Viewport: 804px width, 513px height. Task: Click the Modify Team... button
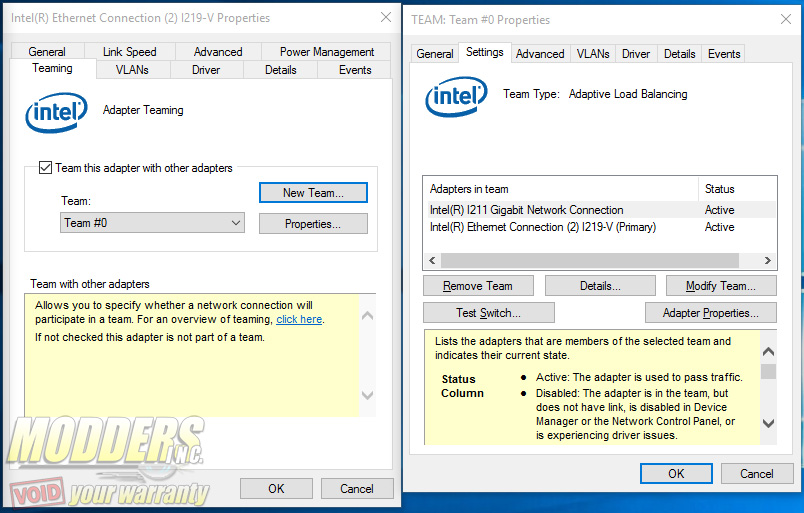[721, 286]
